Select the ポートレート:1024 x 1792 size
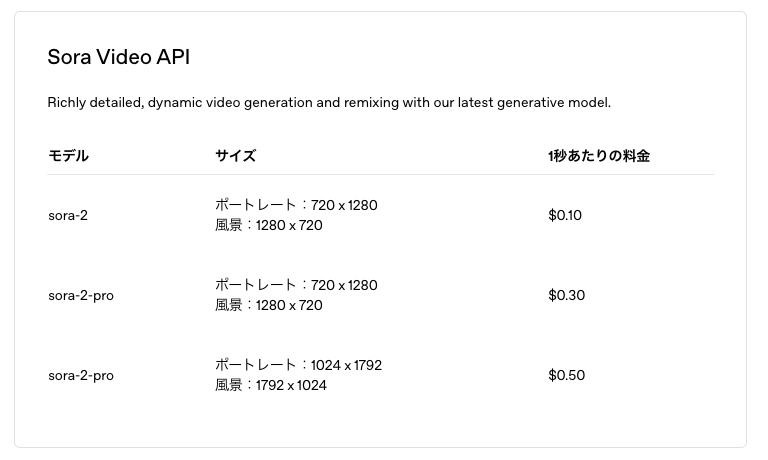The height and width of the screenshot is (460, 768). point(298,365)
